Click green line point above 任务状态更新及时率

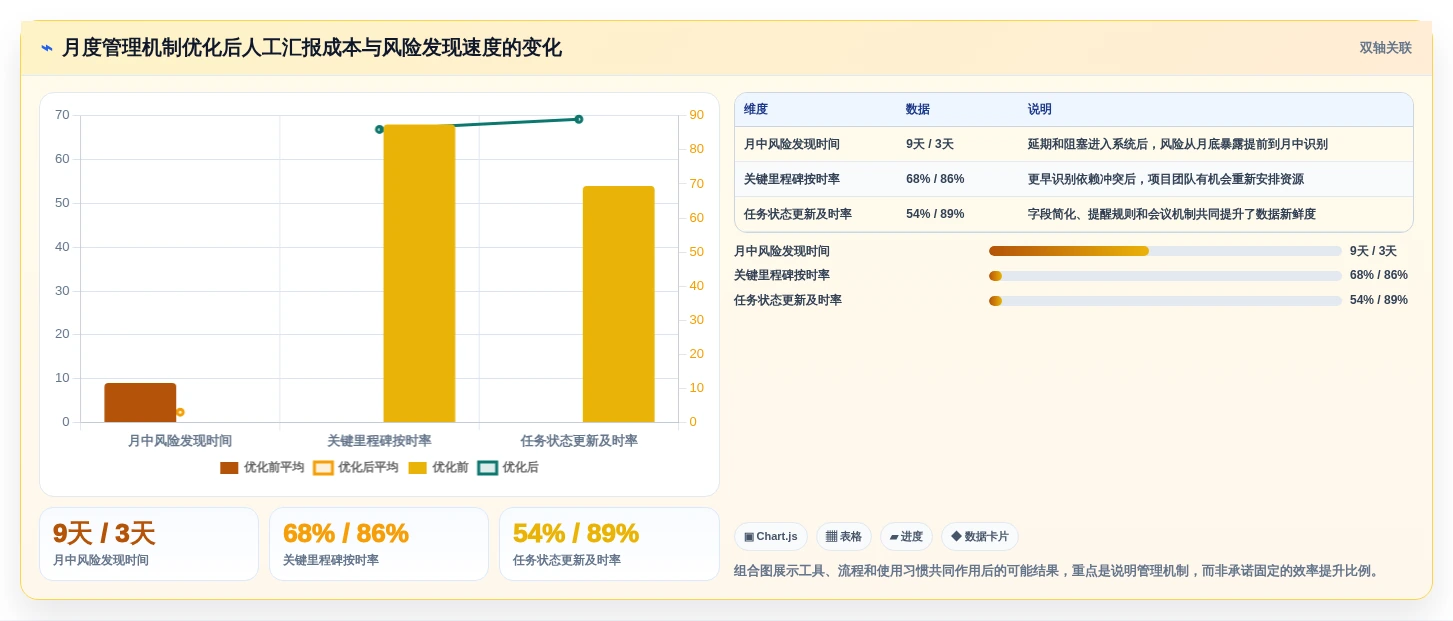579,119
